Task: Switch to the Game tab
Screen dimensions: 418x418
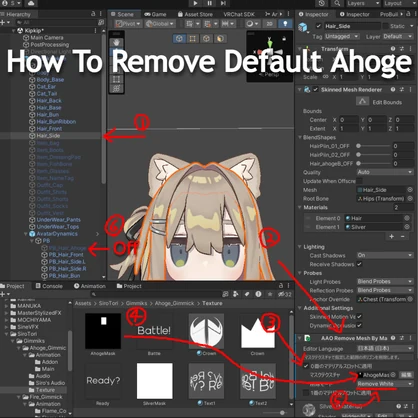Action: pyautogui.click(x=155, y=14)
